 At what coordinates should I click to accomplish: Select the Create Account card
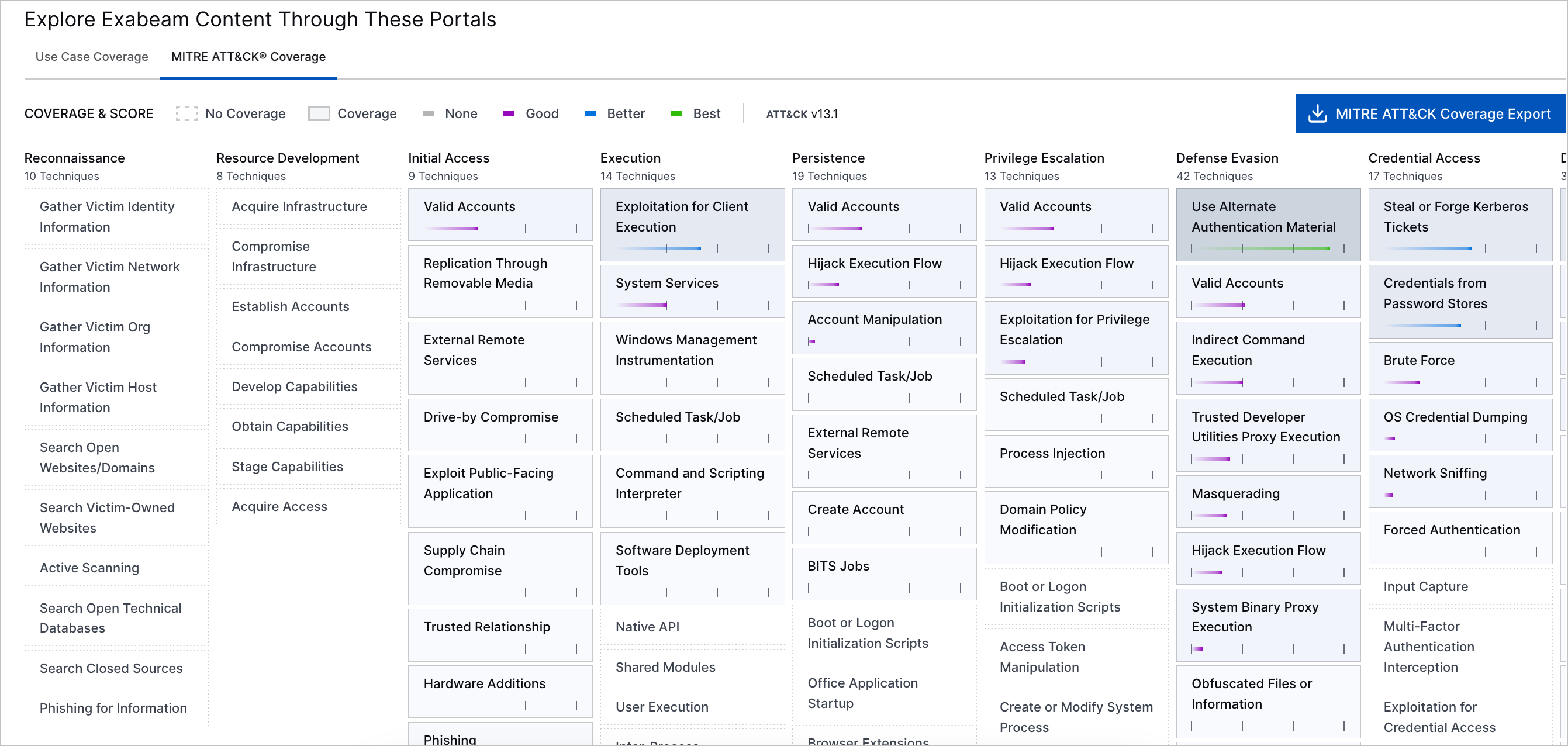(885, 518)
